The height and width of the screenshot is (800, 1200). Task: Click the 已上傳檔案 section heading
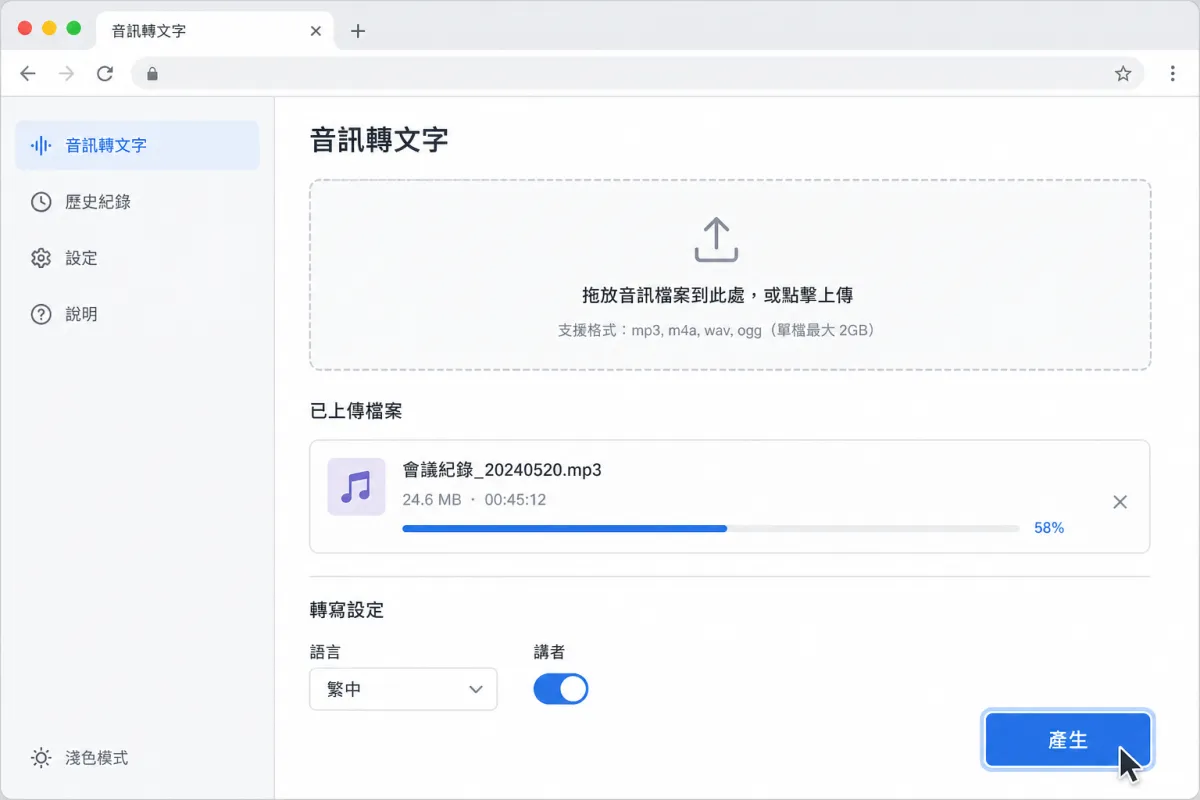point(356,411)
